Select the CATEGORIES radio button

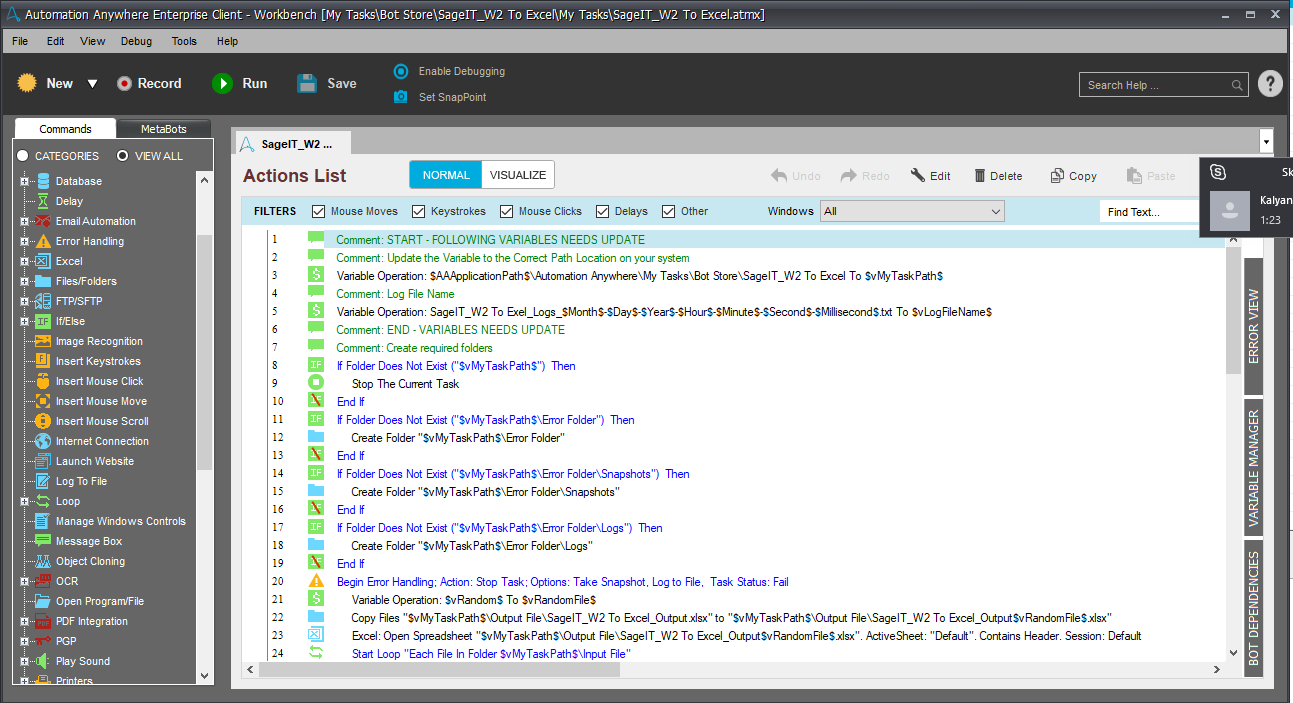tap(23, 156)
